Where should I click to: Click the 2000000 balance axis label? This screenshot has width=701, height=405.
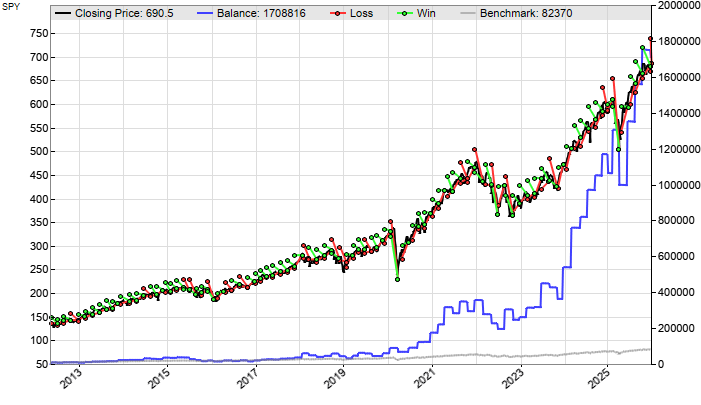click(679, 5)
